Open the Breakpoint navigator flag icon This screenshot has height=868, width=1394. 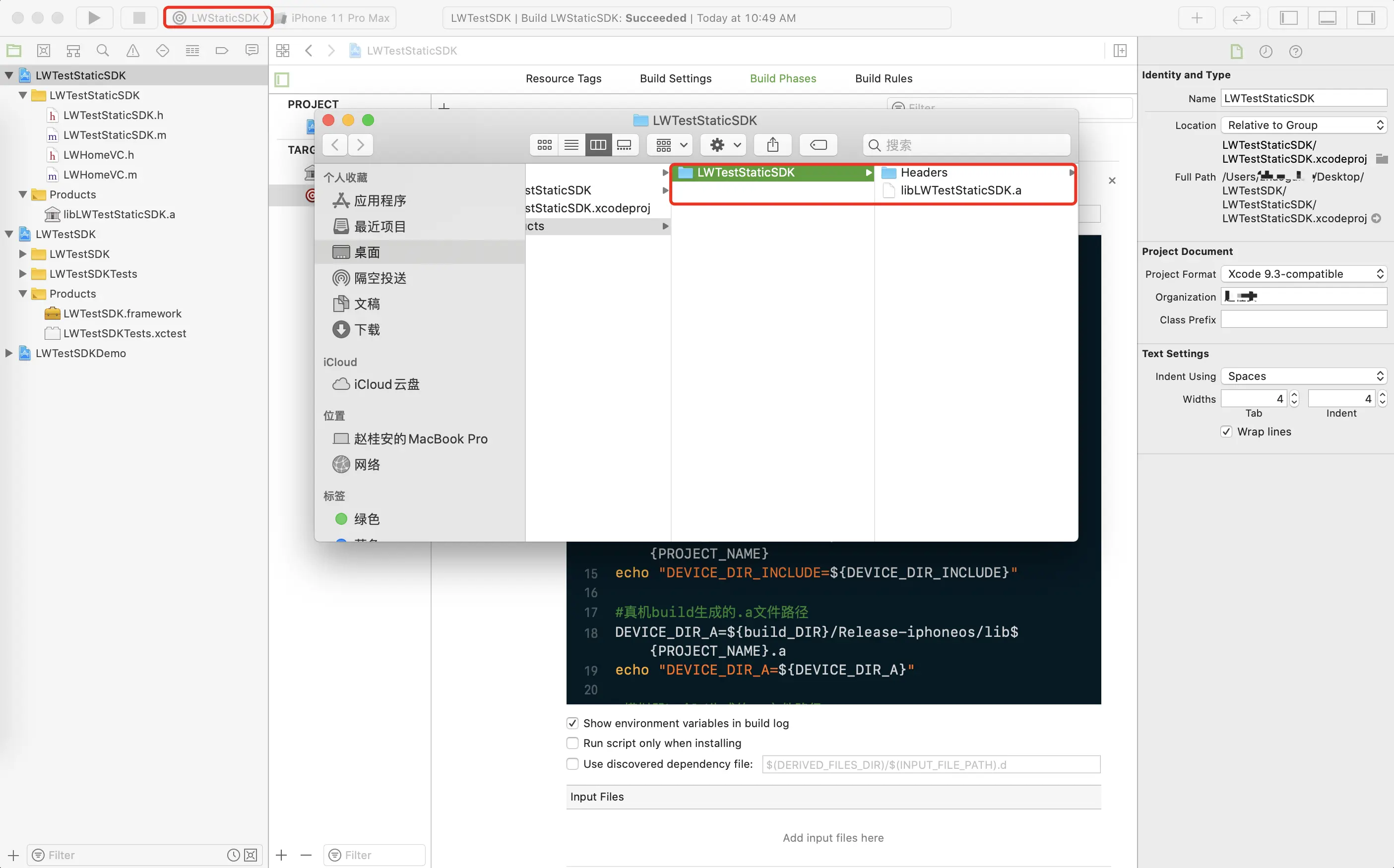pyautogui.click(x=222, y=51)
